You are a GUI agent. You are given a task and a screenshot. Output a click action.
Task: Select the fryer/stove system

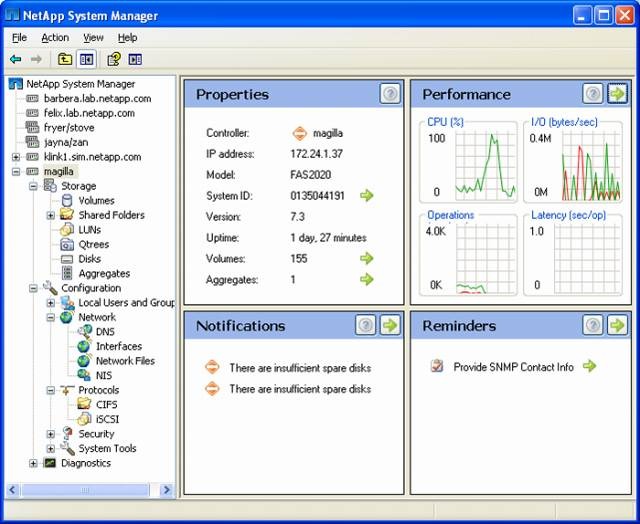click(69, 128)
